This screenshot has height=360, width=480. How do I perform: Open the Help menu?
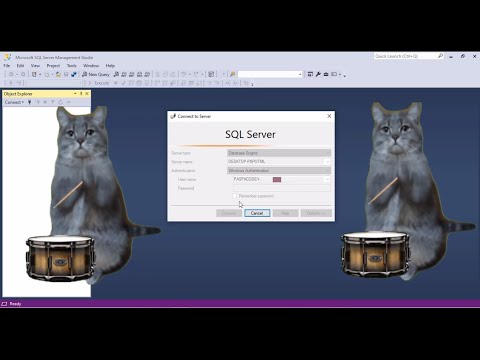click(x=110, y=66)
